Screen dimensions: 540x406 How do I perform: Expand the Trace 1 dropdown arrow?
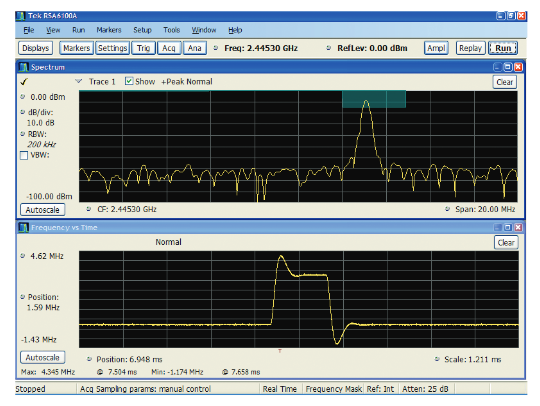(x=79, y=81)
